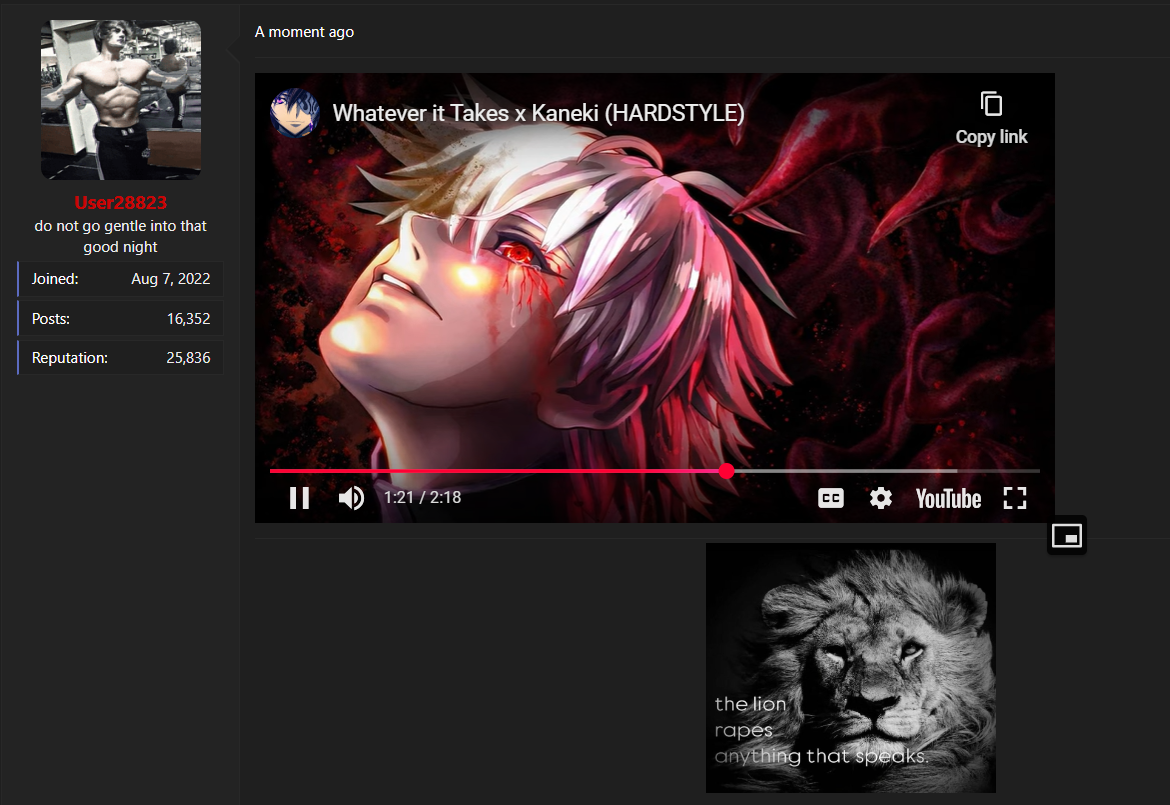Enter fullscreen mode

click(1015, 498)
